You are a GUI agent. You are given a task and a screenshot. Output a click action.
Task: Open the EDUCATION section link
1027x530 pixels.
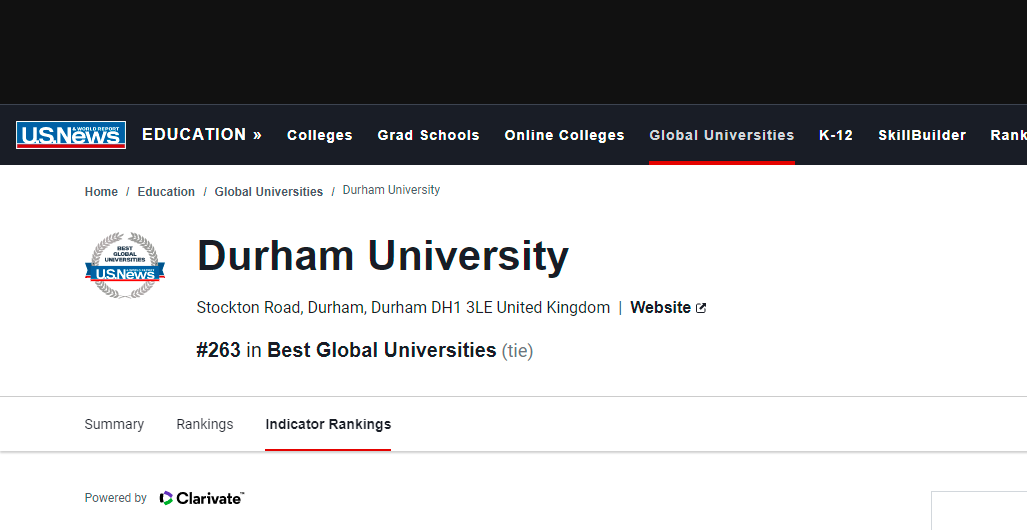pos(202,134)
